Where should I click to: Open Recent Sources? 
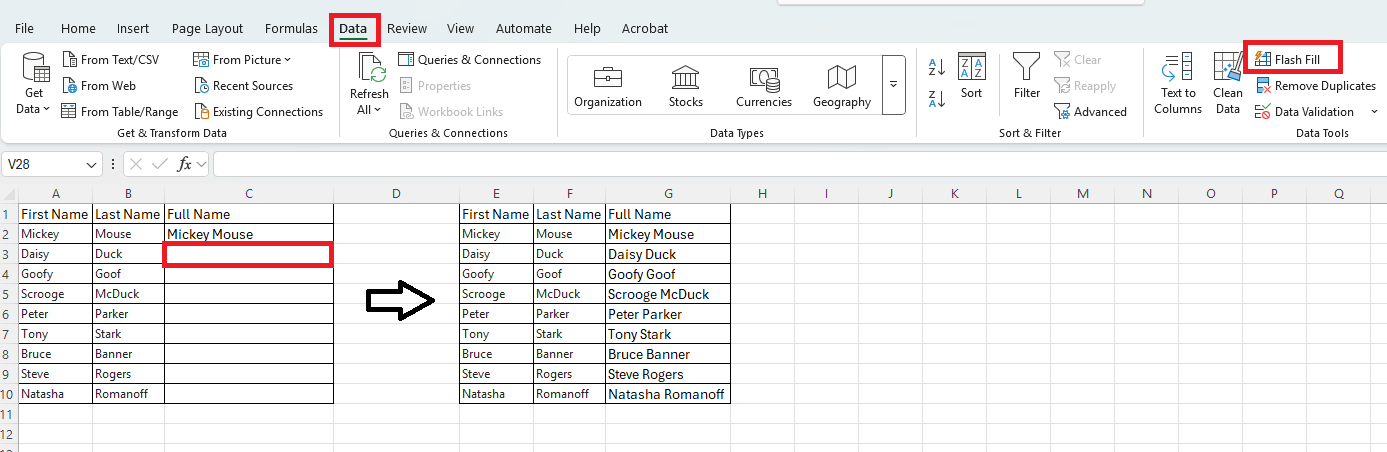tap(243, 86)
